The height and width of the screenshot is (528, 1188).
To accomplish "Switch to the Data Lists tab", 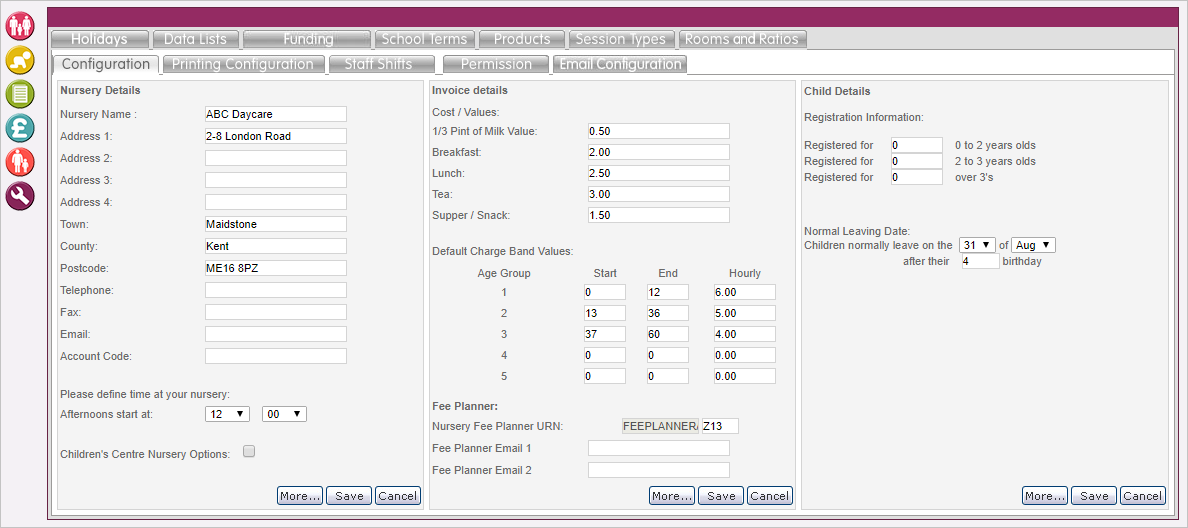I will pos(195,39).
